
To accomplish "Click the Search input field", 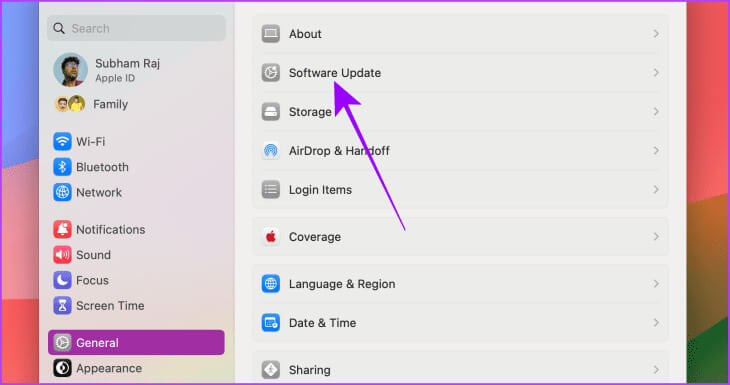I will [136, 28].
